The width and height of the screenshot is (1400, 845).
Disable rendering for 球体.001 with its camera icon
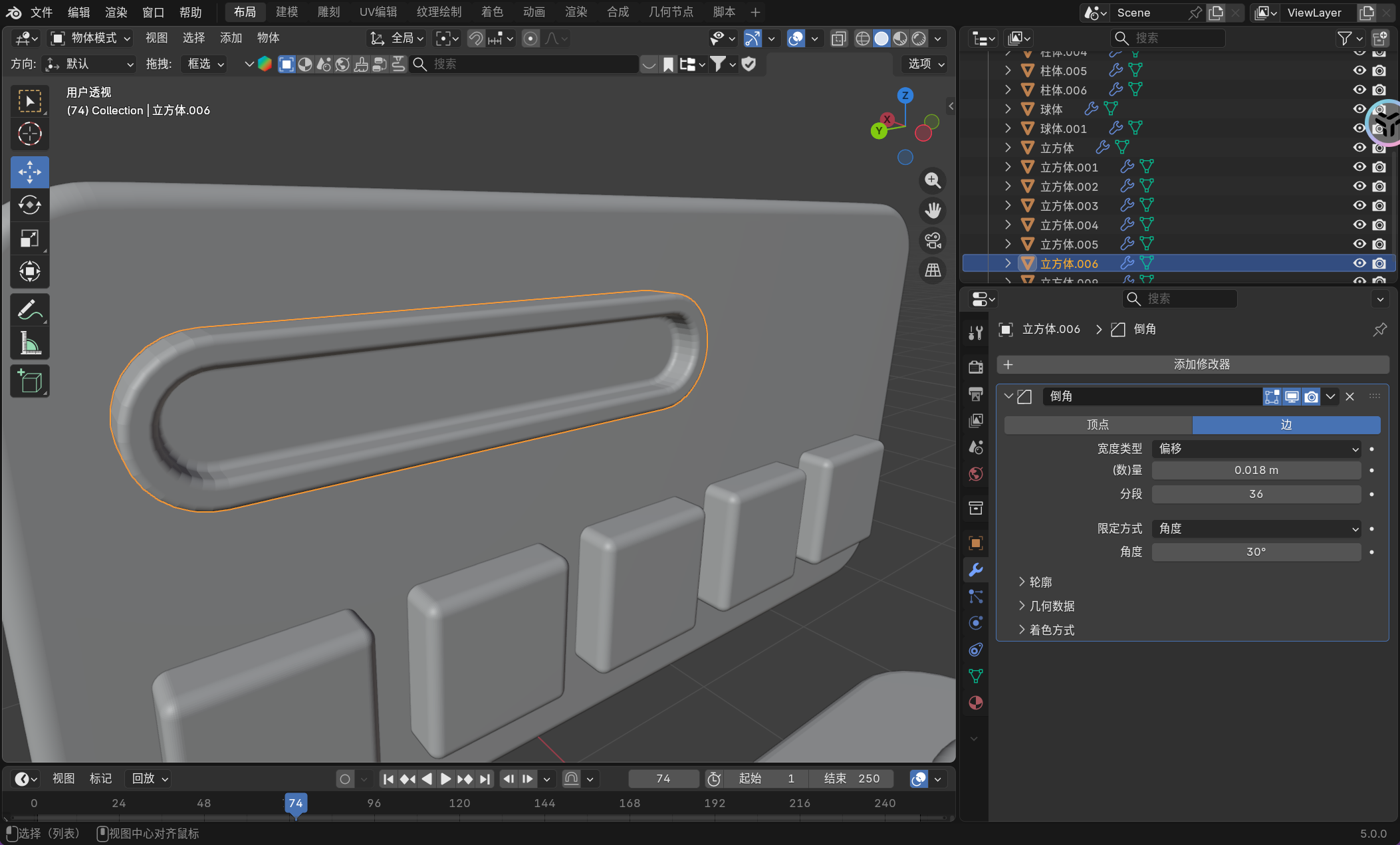click(x=1379, y=128)
